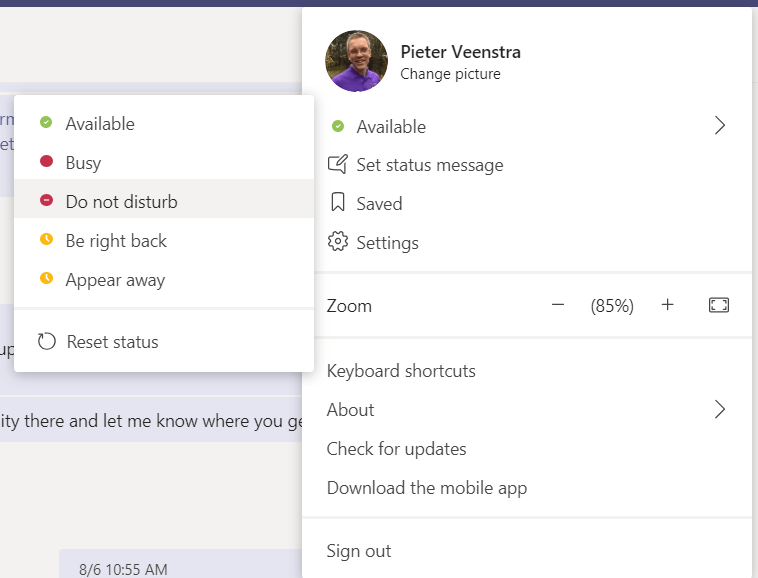The image size is (758, 578).
Task: Set status to Busy
Action: point(164,162)
